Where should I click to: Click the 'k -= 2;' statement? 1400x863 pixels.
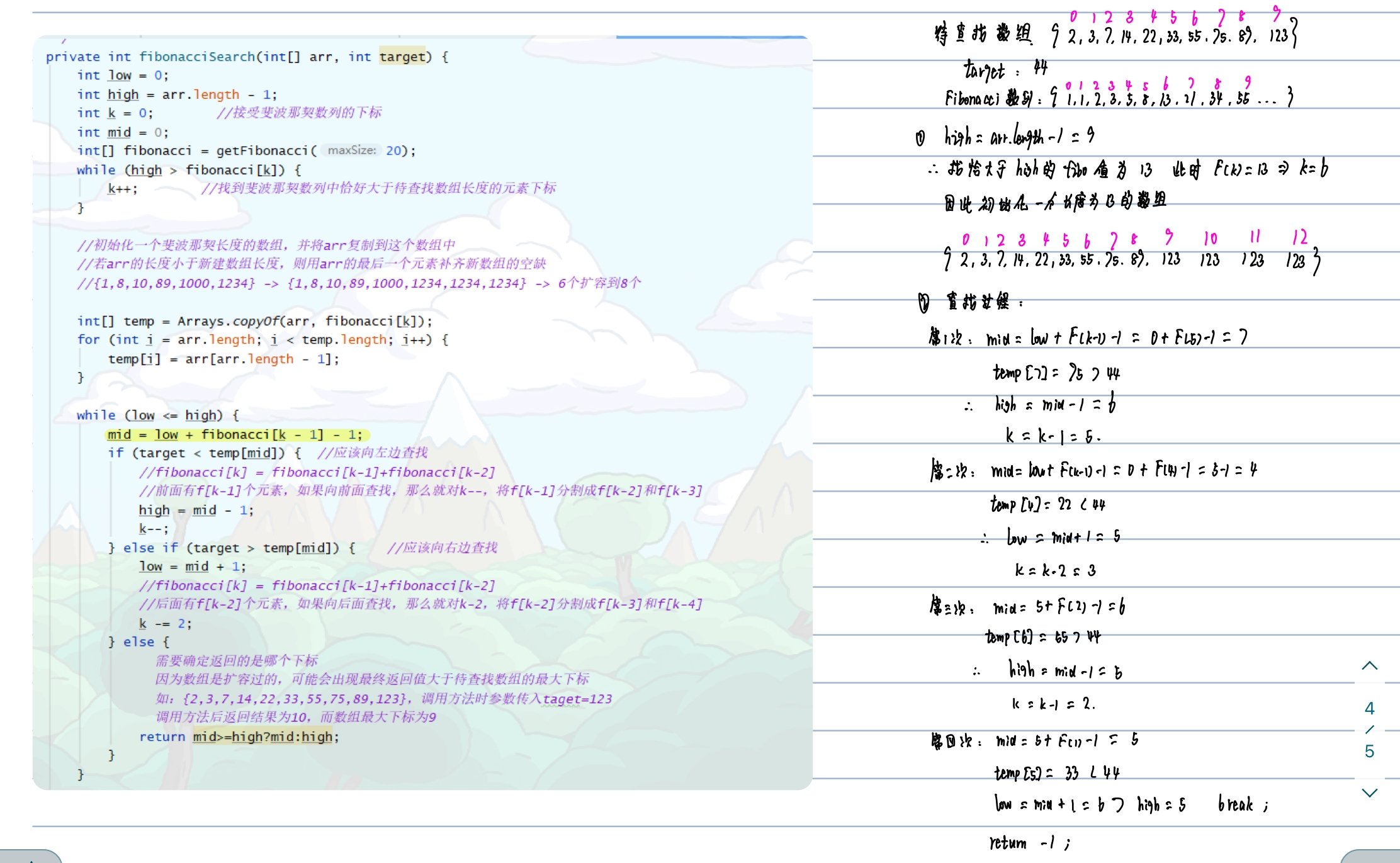click(x=165, y=623)
